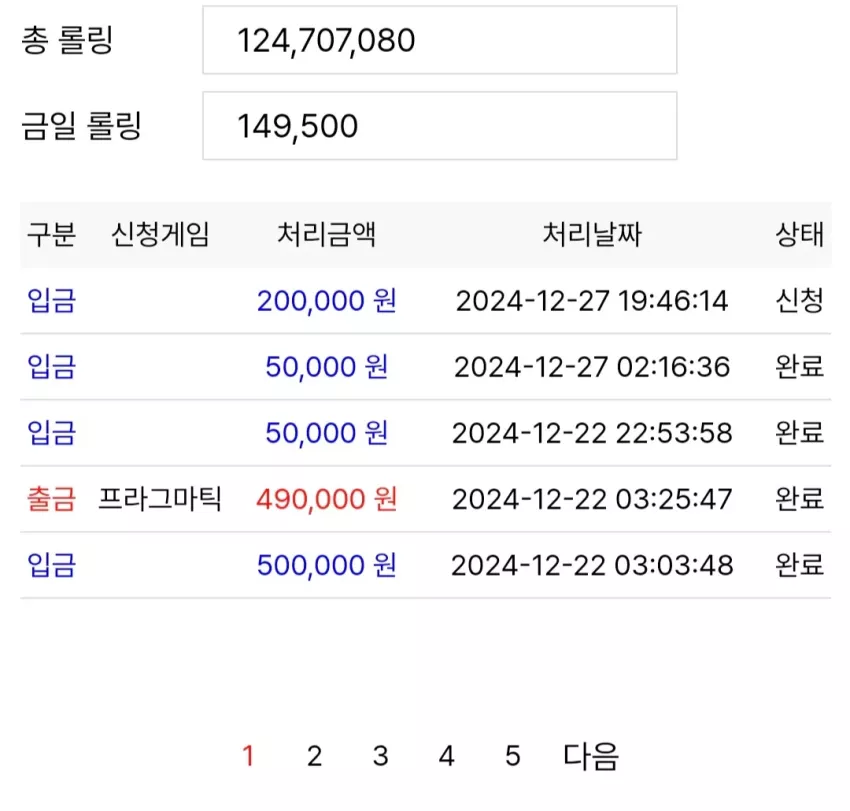Select the 500,000 원 deposit amount
The width and height of the screenshot is (850, 811).
pyautogui.click(x=326, y=565)
